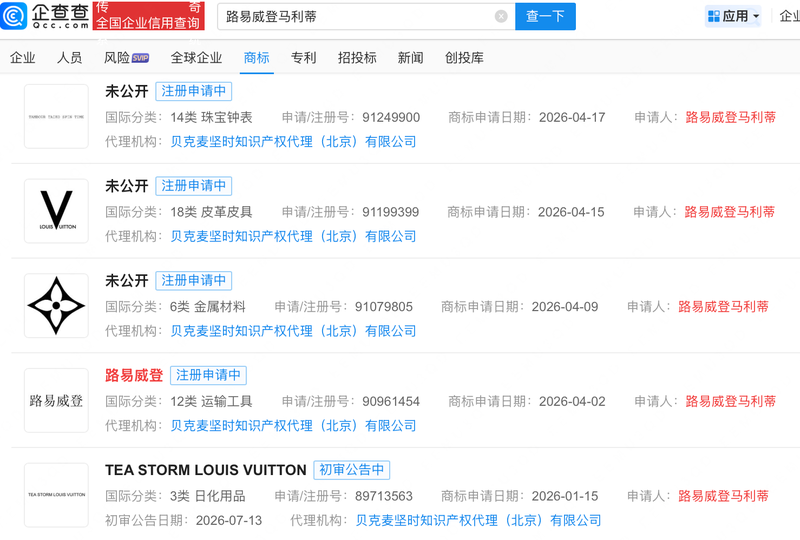Select the 商标 tab

click(257, 58)
